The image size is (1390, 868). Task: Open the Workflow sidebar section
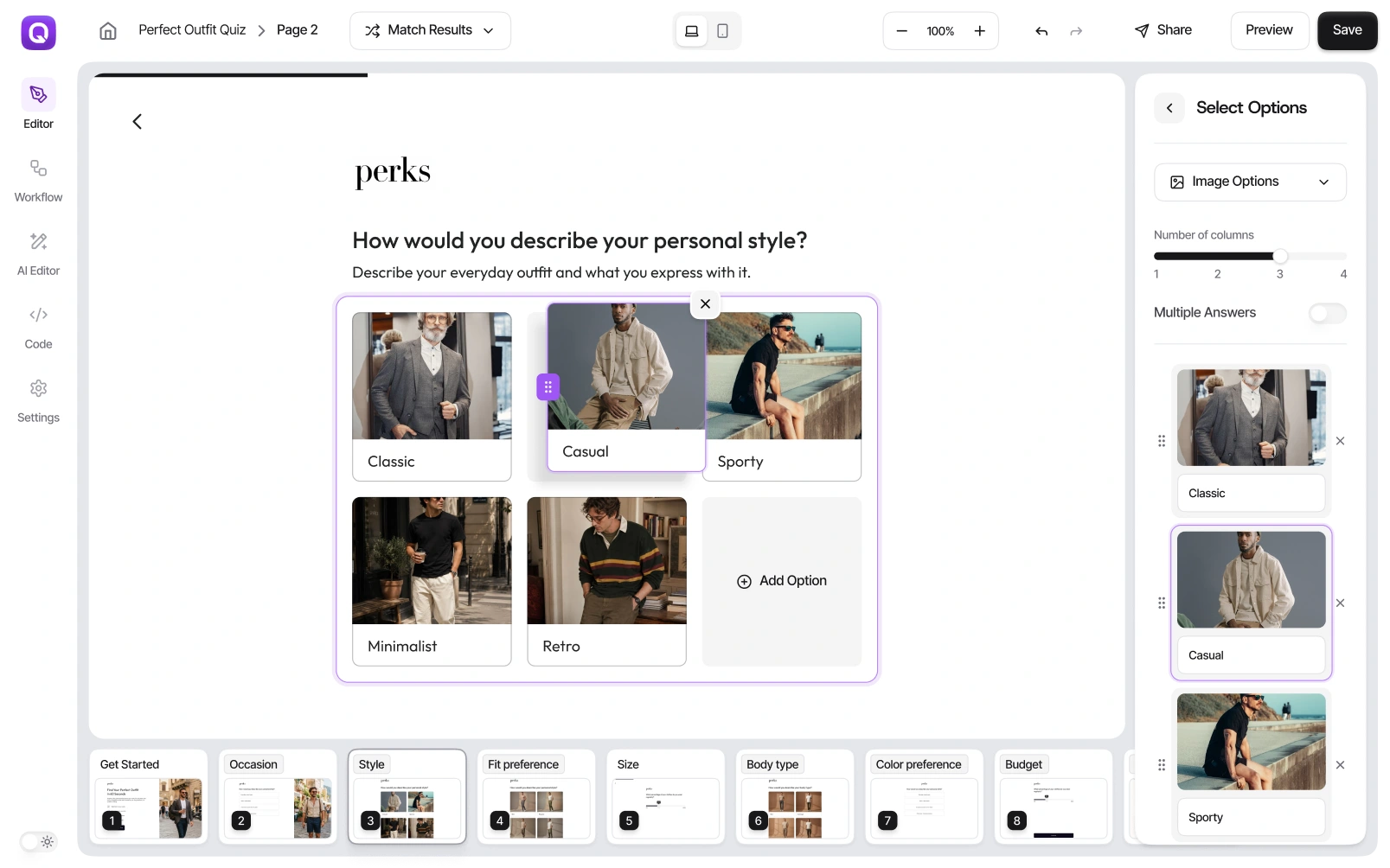click(x=38, y=180)
